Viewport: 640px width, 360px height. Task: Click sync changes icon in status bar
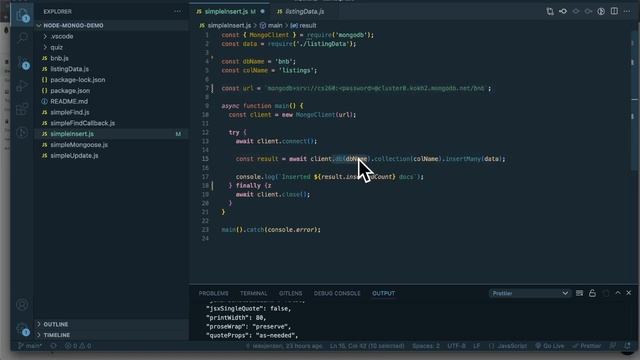pos(53,346)
